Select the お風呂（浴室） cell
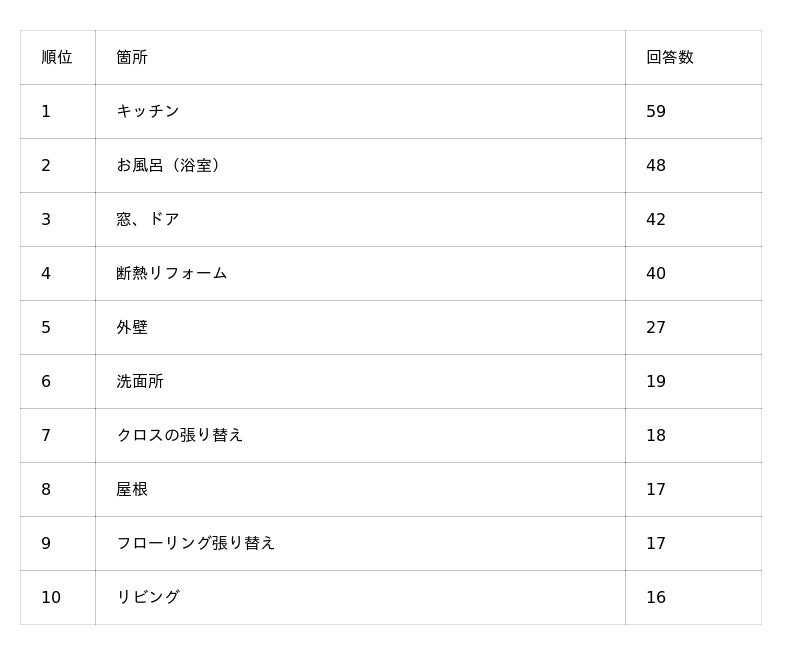The width and height of the screenshot is (800, 655). (x=168, y=165)
